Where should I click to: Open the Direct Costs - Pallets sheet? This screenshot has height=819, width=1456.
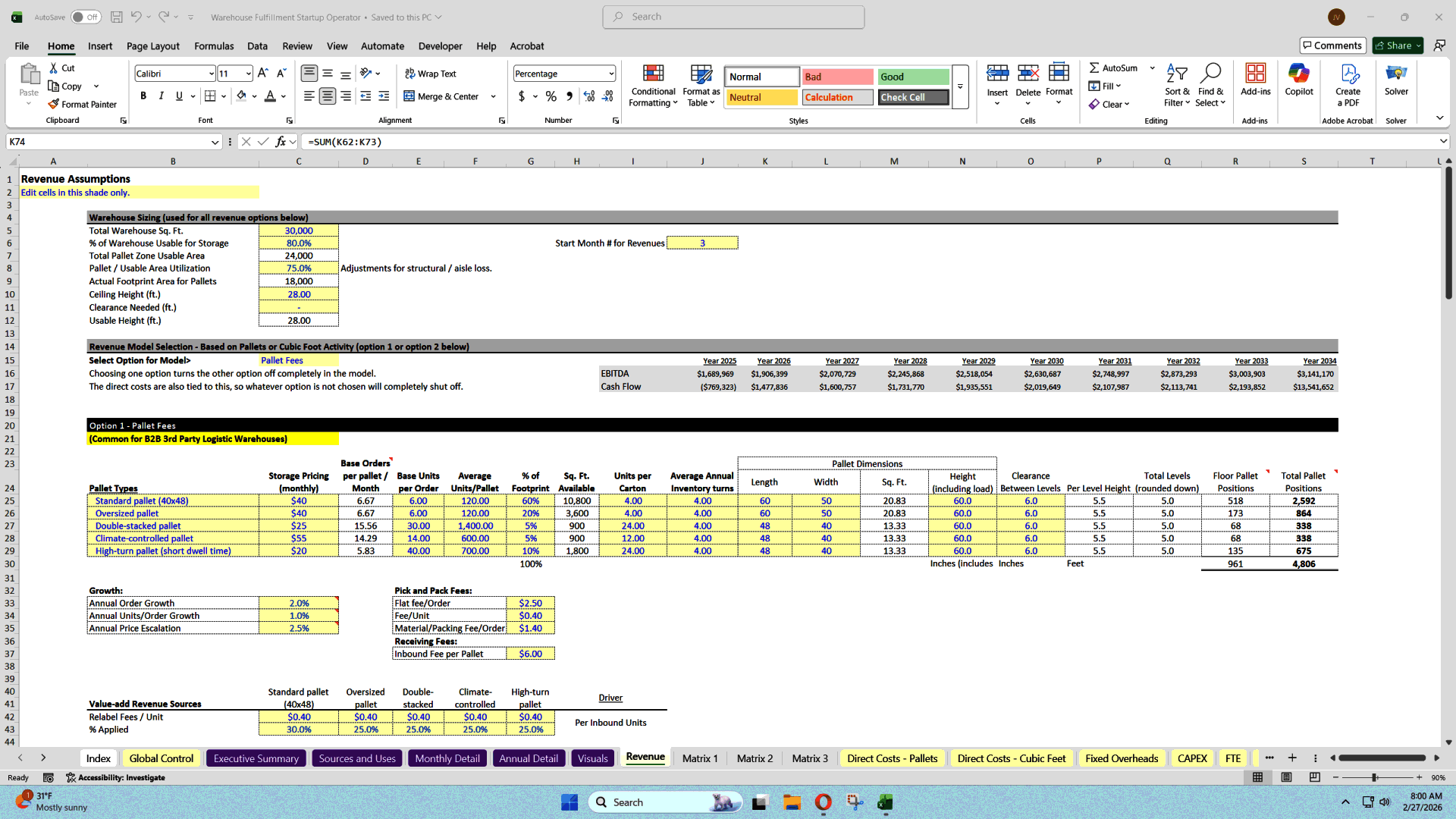[893, 758]
